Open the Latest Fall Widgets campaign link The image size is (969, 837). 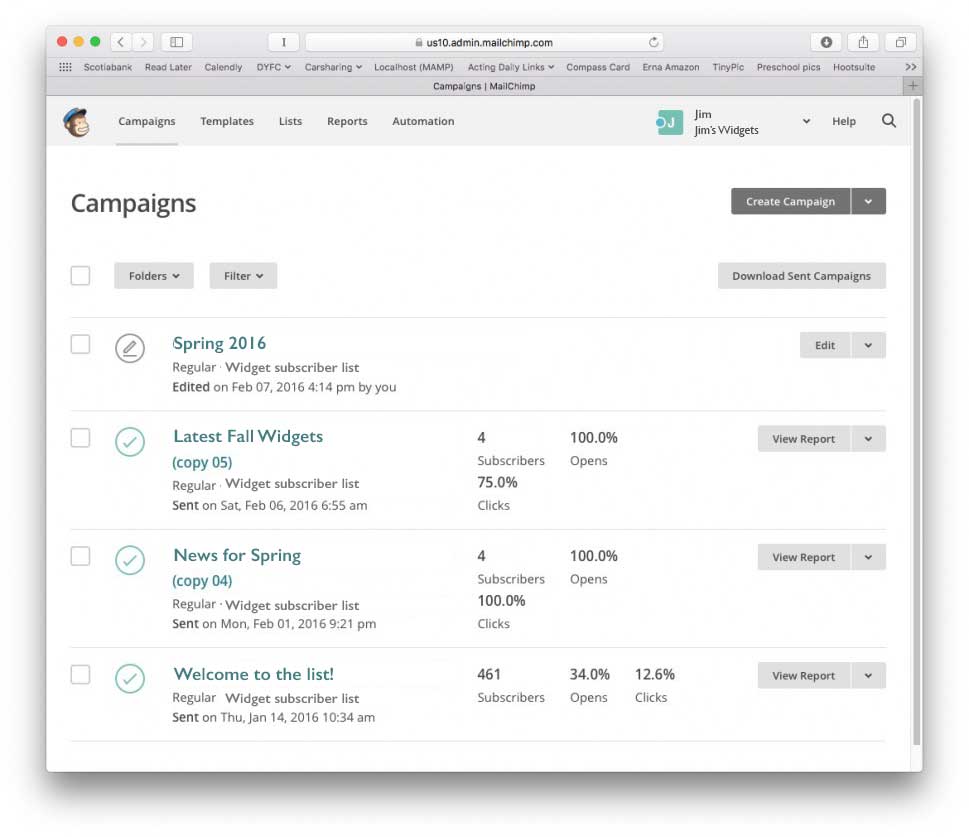247,436
